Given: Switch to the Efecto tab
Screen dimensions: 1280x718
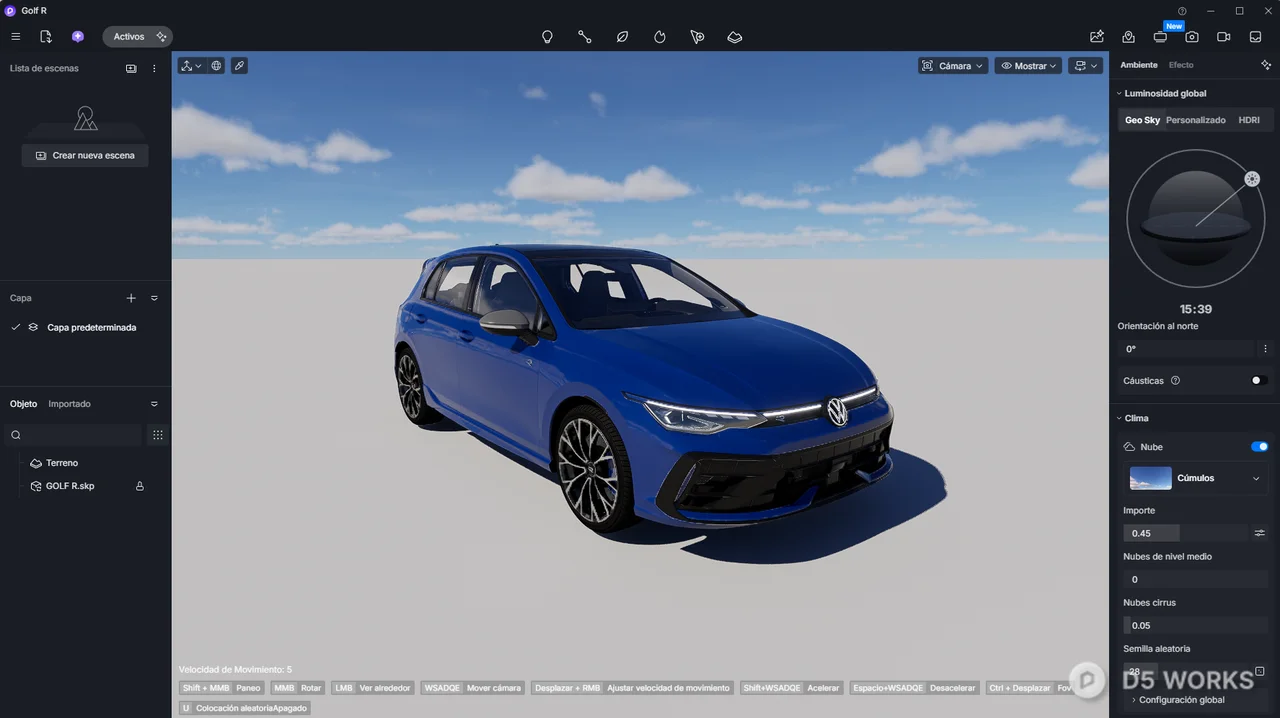Looking at the screenshot, I should [x=1181, y=65].
